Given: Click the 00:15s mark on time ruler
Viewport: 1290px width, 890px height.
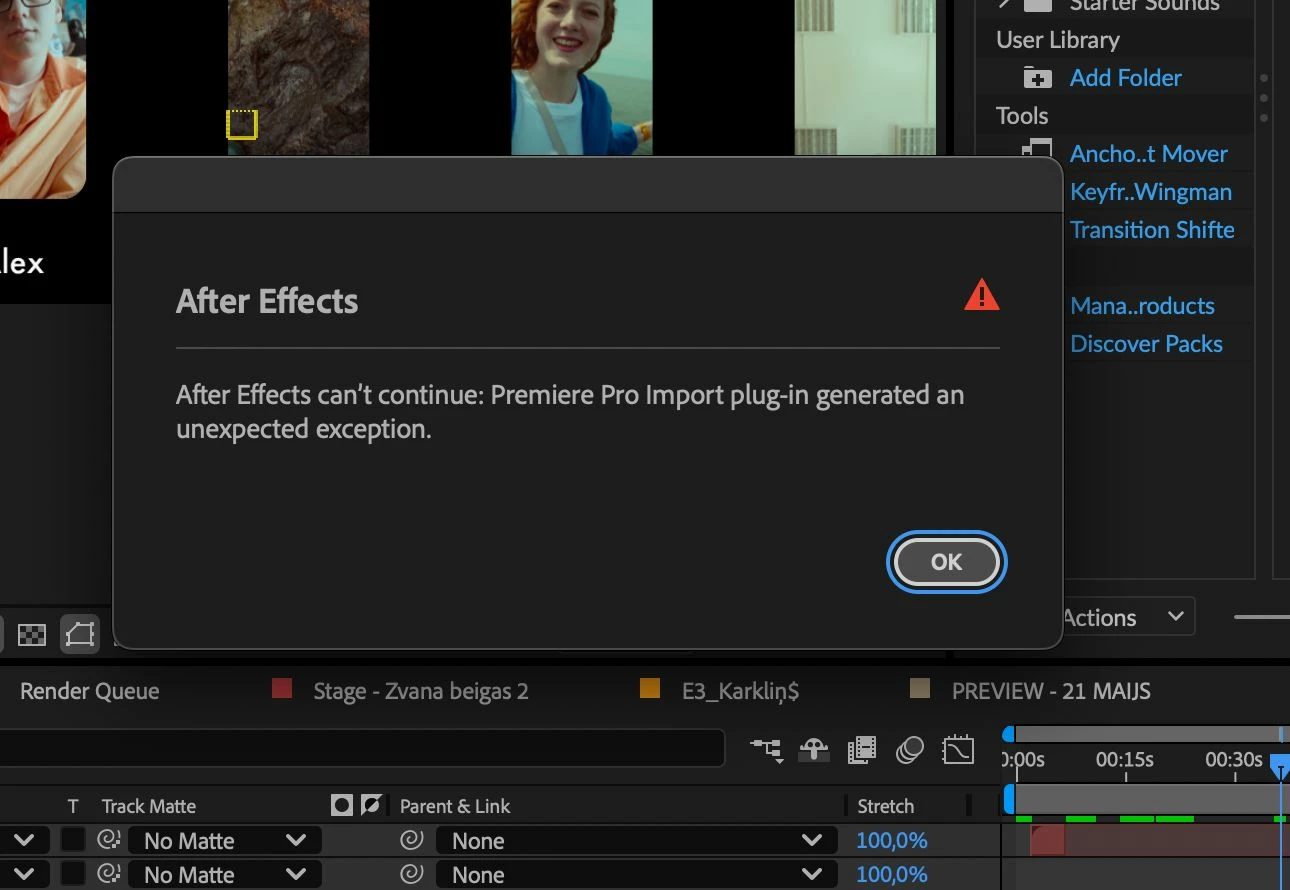Looking at the screenshot, I should 1124,760.
